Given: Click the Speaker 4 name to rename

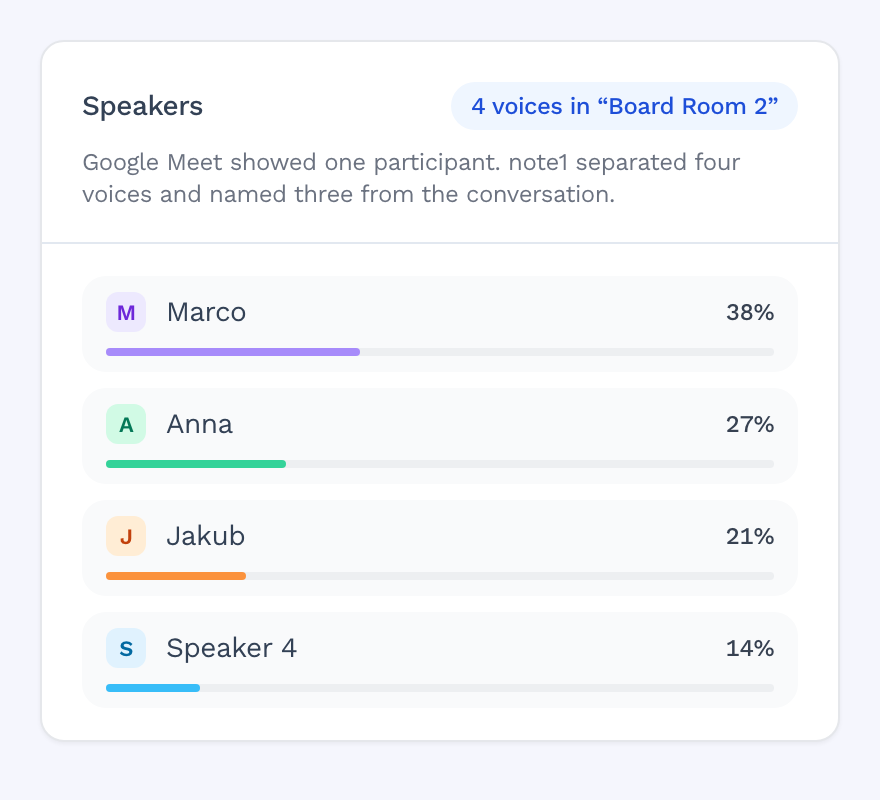Looking at the screenshot, I should pyautogui.click(x=232, y=648).
